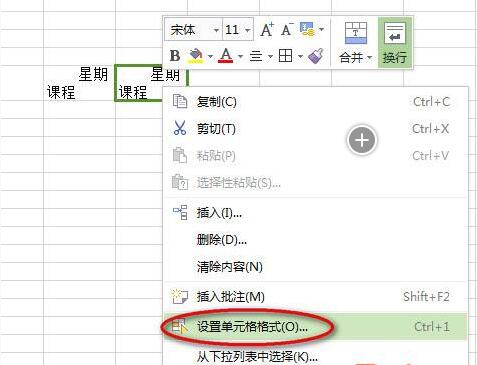Expand the alignment dropdown arrow
Image resolution: width=477 pixels, height=365 pixels.
click(x=270, y=56)
